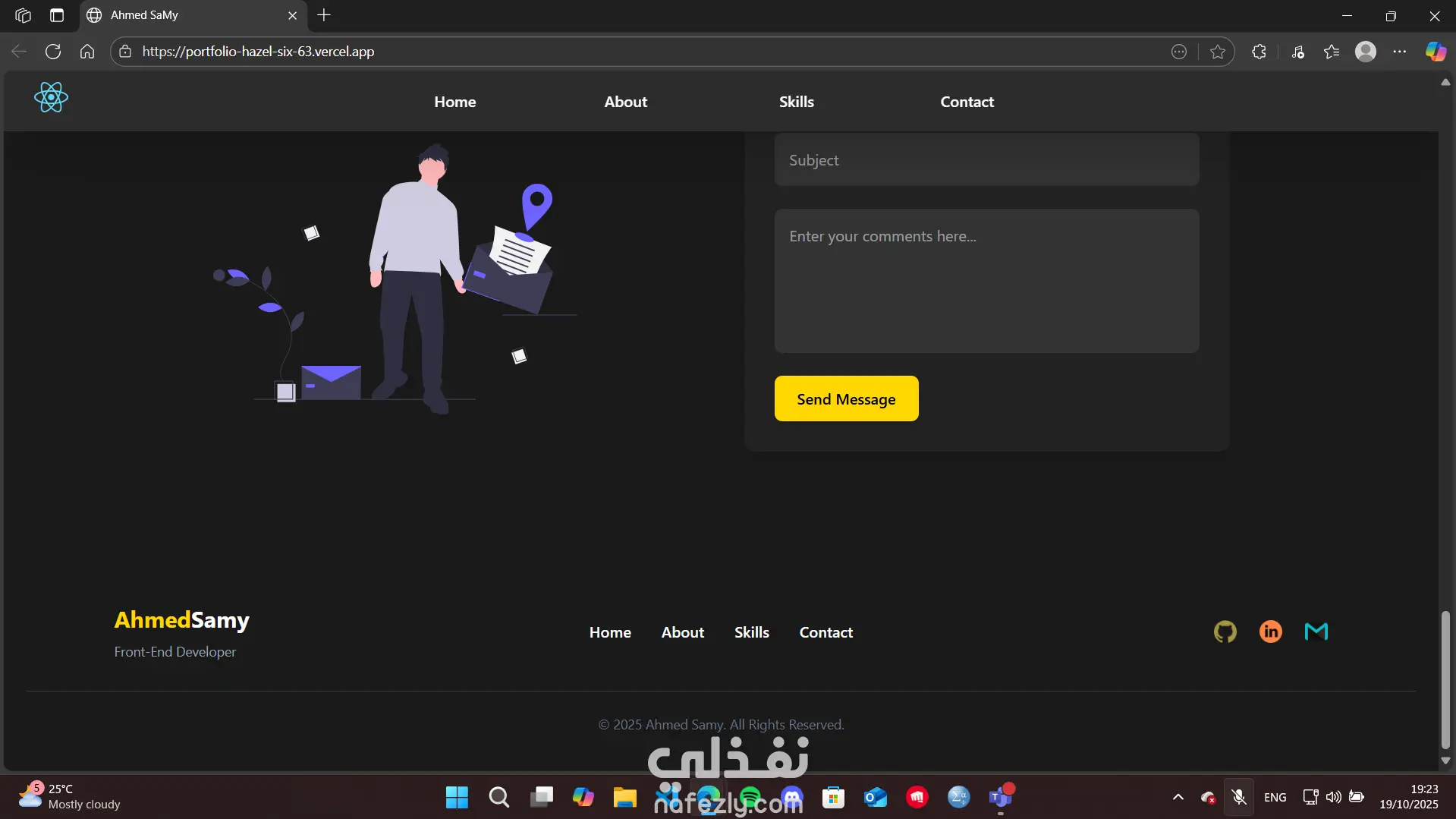Click the Skills link in the footer
Viewport: 1456px width, 819px height.
[752, 632]
